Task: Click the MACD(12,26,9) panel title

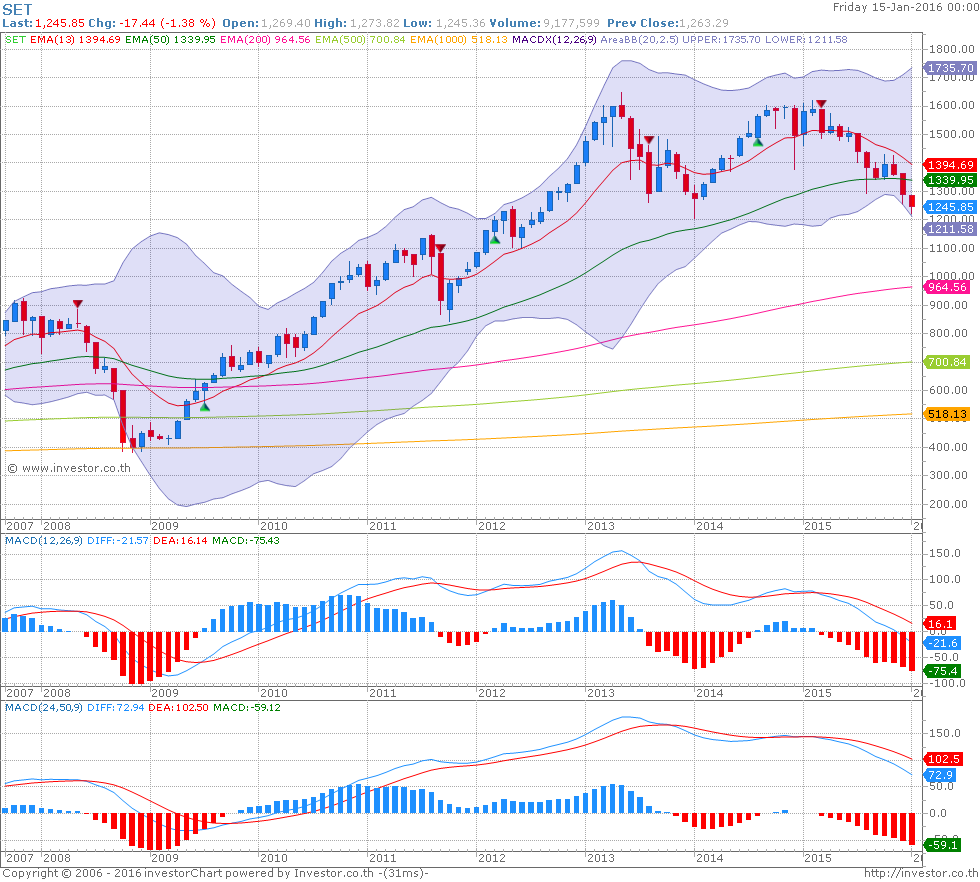Action: tap(44, 540)
